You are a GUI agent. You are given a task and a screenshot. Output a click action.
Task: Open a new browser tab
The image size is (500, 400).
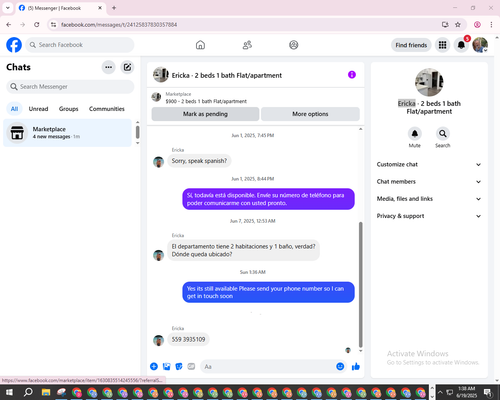click(114, 8)
